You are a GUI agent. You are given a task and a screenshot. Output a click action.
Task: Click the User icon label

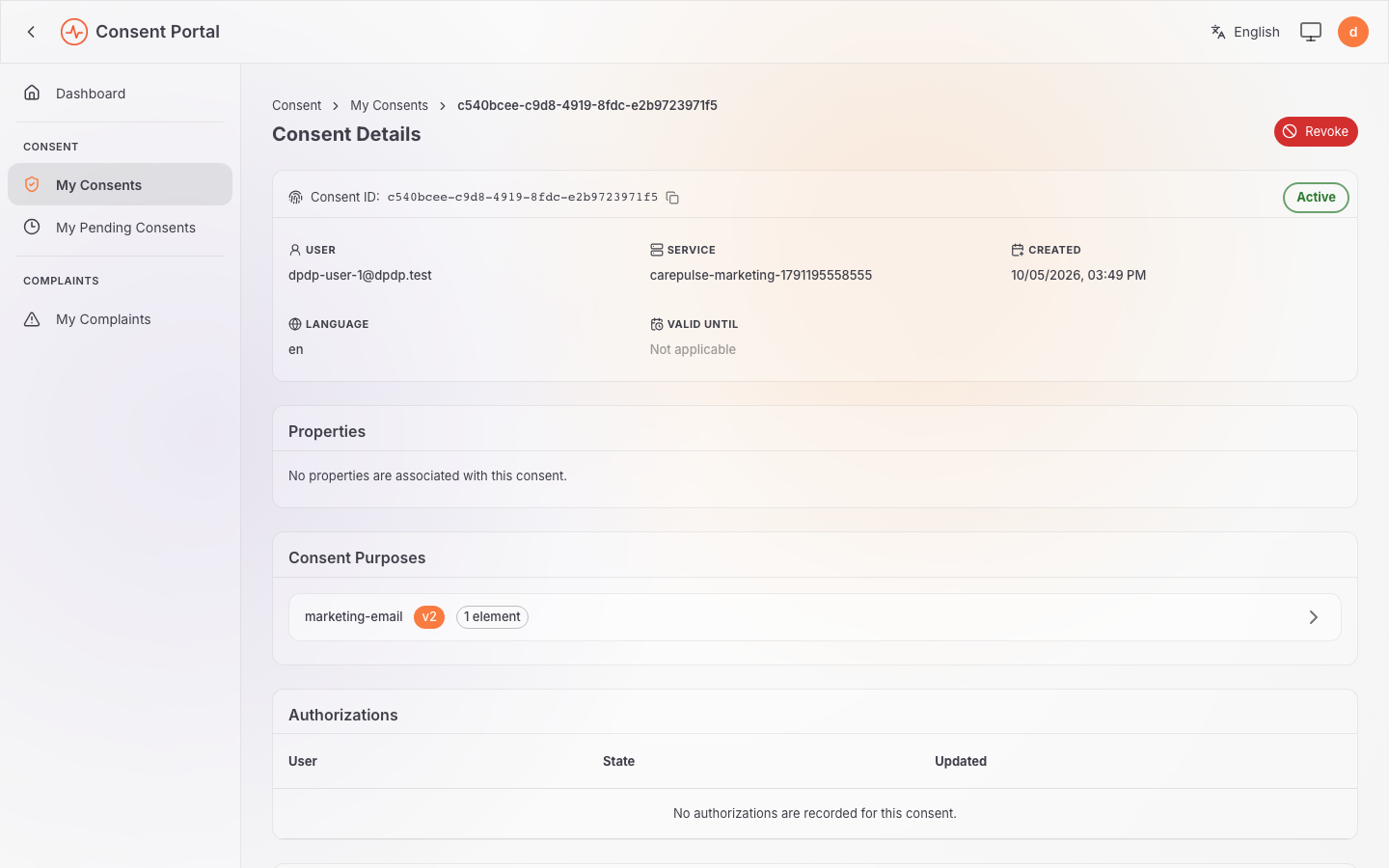[295, 250]
